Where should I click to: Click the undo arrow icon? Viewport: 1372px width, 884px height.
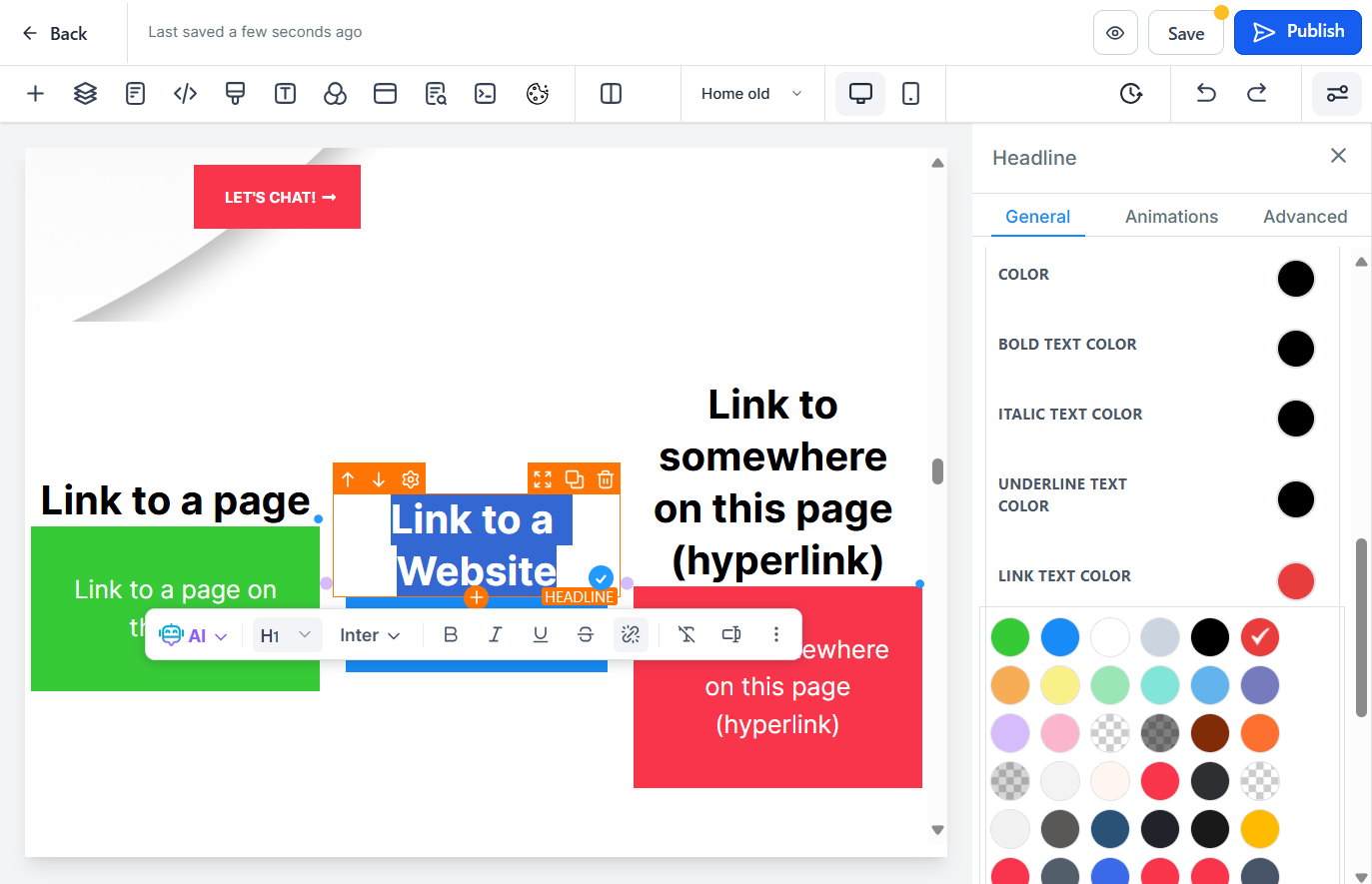coord(1206,94)
